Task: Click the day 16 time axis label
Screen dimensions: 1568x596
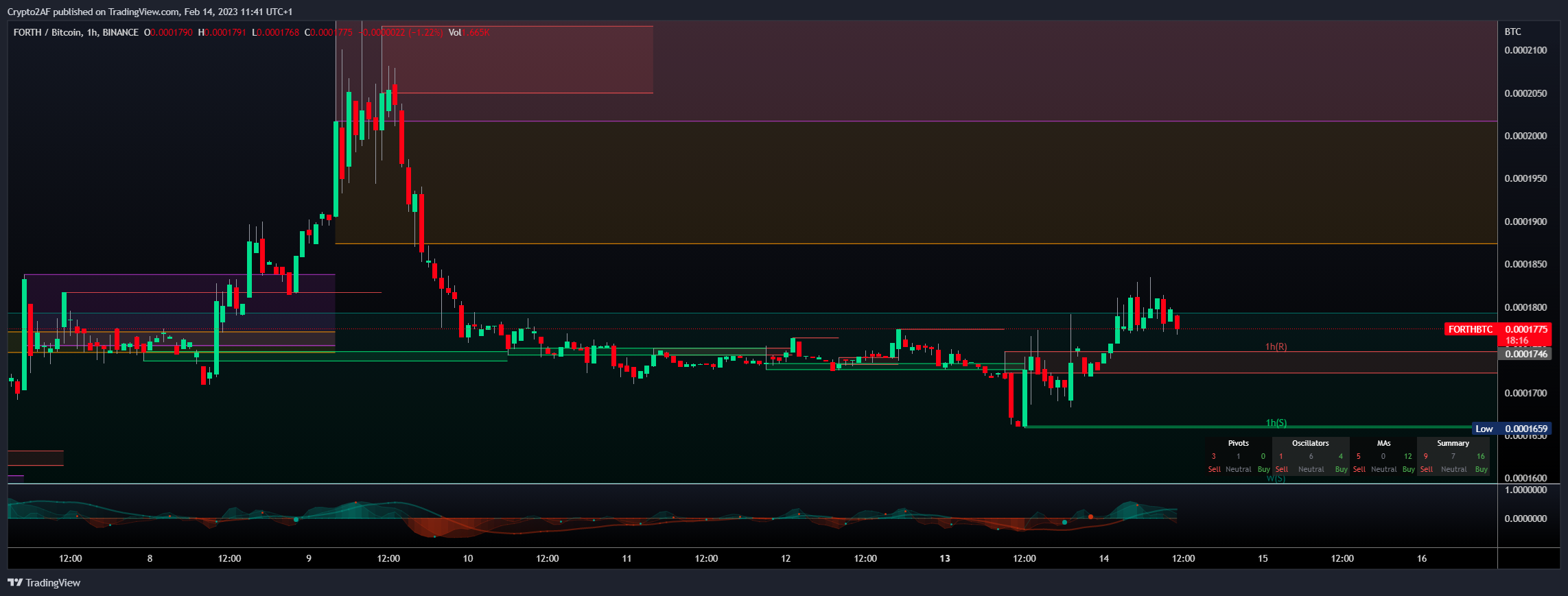Action: [x=1422, y=558]
